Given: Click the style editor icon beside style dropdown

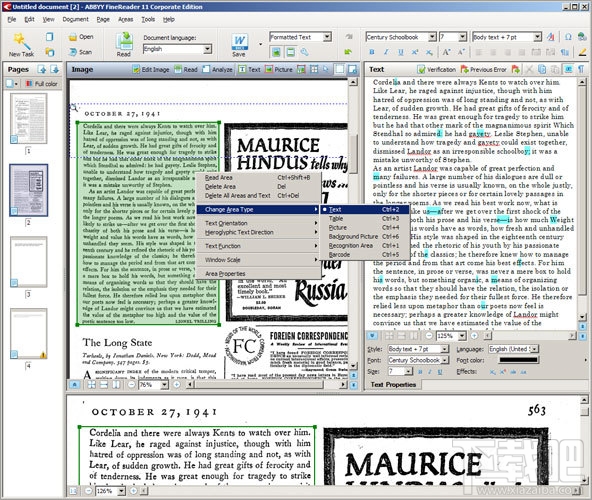Looking at the screenshot, I should 551,37.
